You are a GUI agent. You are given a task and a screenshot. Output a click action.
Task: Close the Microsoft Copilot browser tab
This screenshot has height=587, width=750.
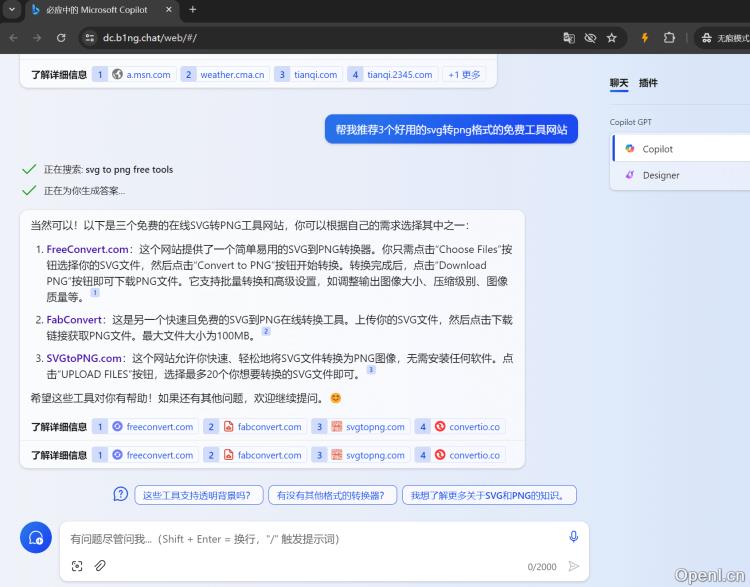(x=169, y=10)
